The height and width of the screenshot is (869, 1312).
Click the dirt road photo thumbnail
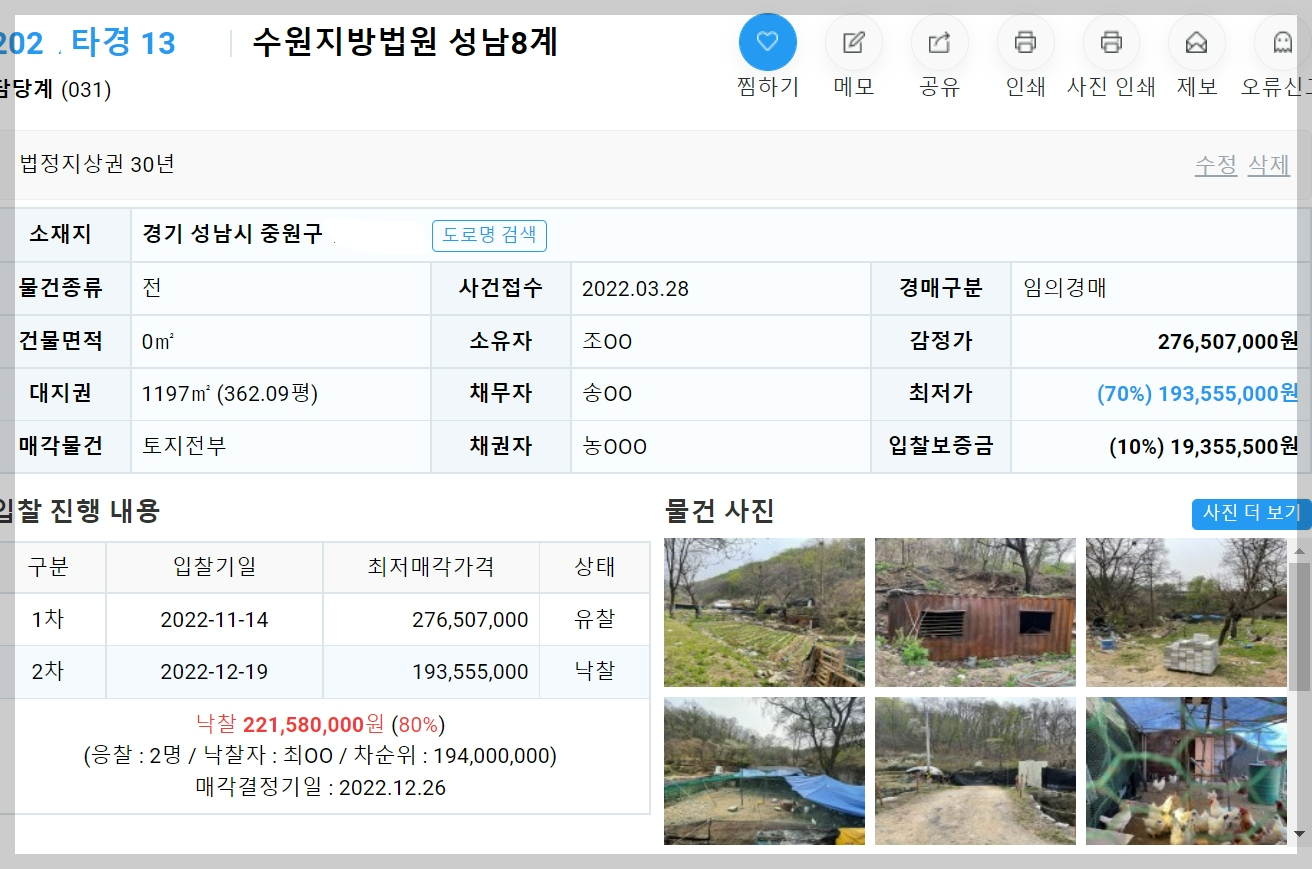coord(975,770)
